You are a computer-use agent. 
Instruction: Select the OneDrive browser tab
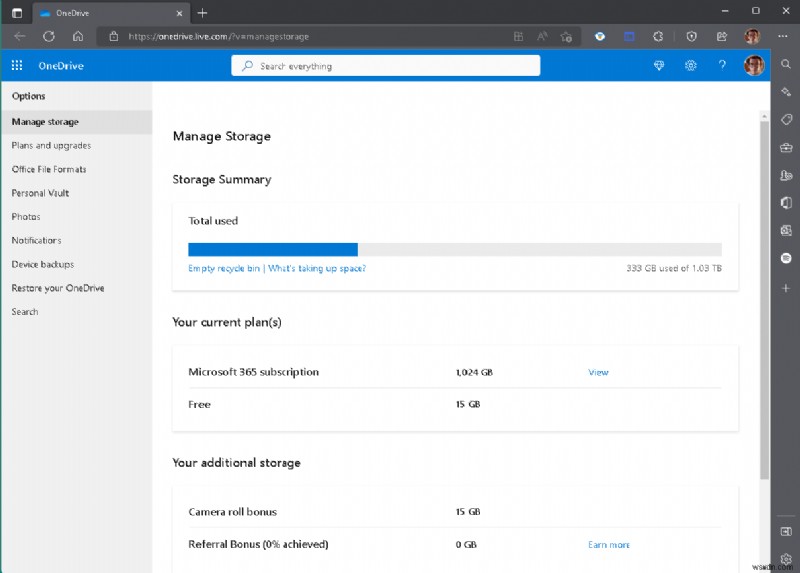[111, 13]
